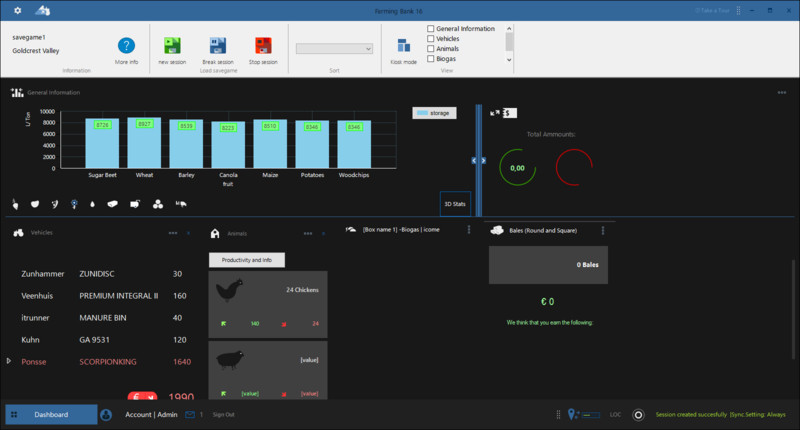Open Bales panel options menu
The width and height of the screenshot is (800, 430).
tap(603, 230)
